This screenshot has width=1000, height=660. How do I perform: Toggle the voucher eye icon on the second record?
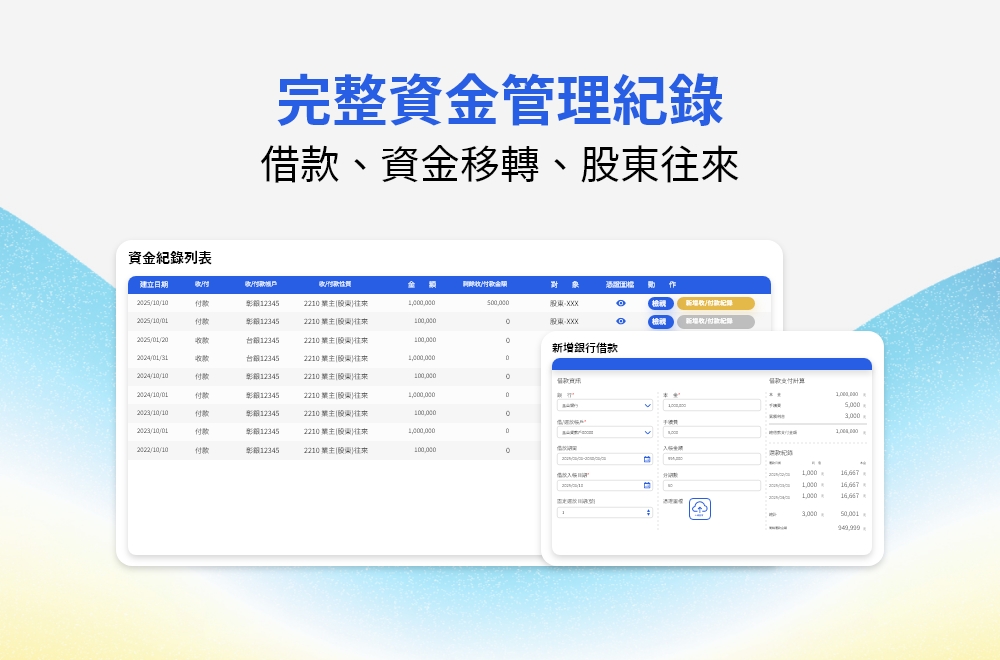coord(620,321)
